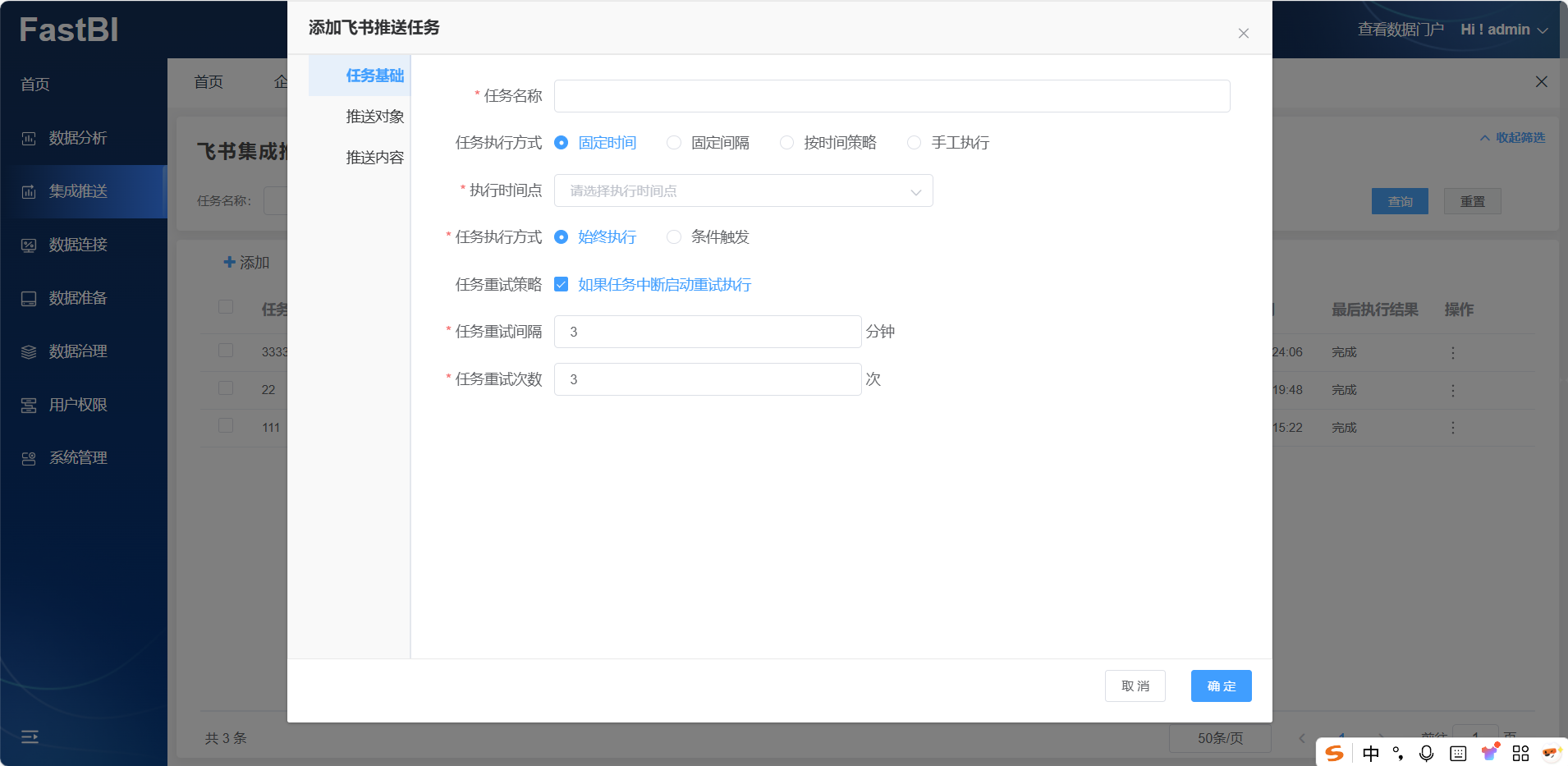Select the 条件触发 radio option
This screenshot has width=1568, height=766.
[x=674, y=237]
